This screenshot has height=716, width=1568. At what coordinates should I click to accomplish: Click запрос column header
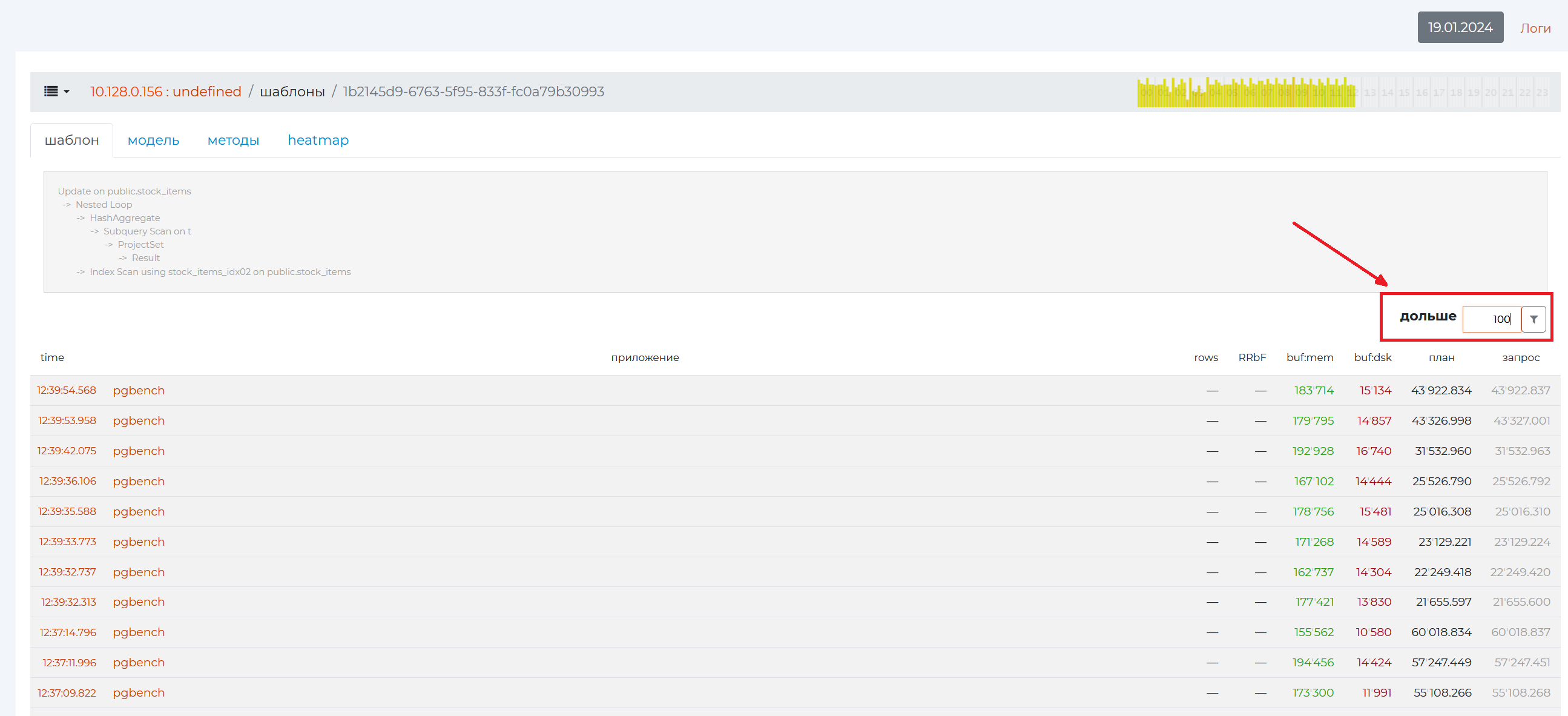pos(1520,357)
